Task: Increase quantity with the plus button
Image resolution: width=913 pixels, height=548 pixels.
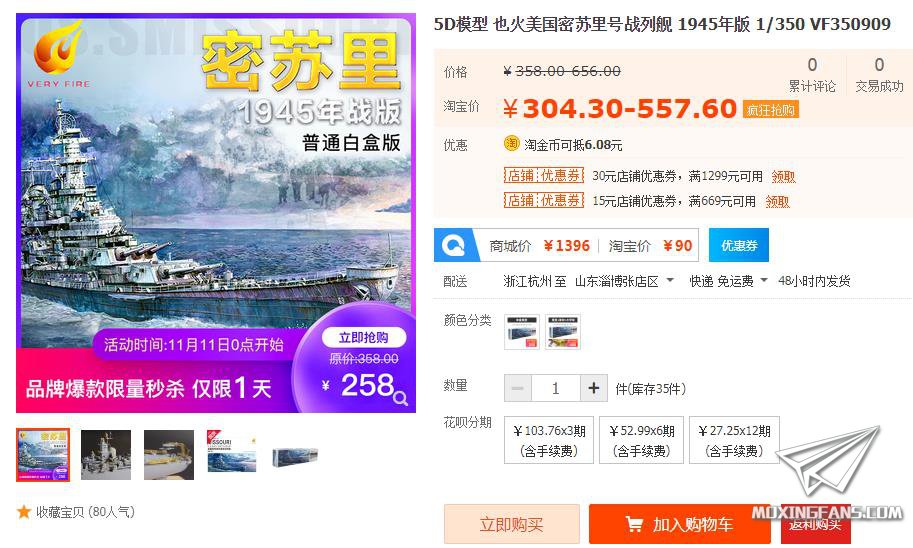Action: tap(593, 388)
